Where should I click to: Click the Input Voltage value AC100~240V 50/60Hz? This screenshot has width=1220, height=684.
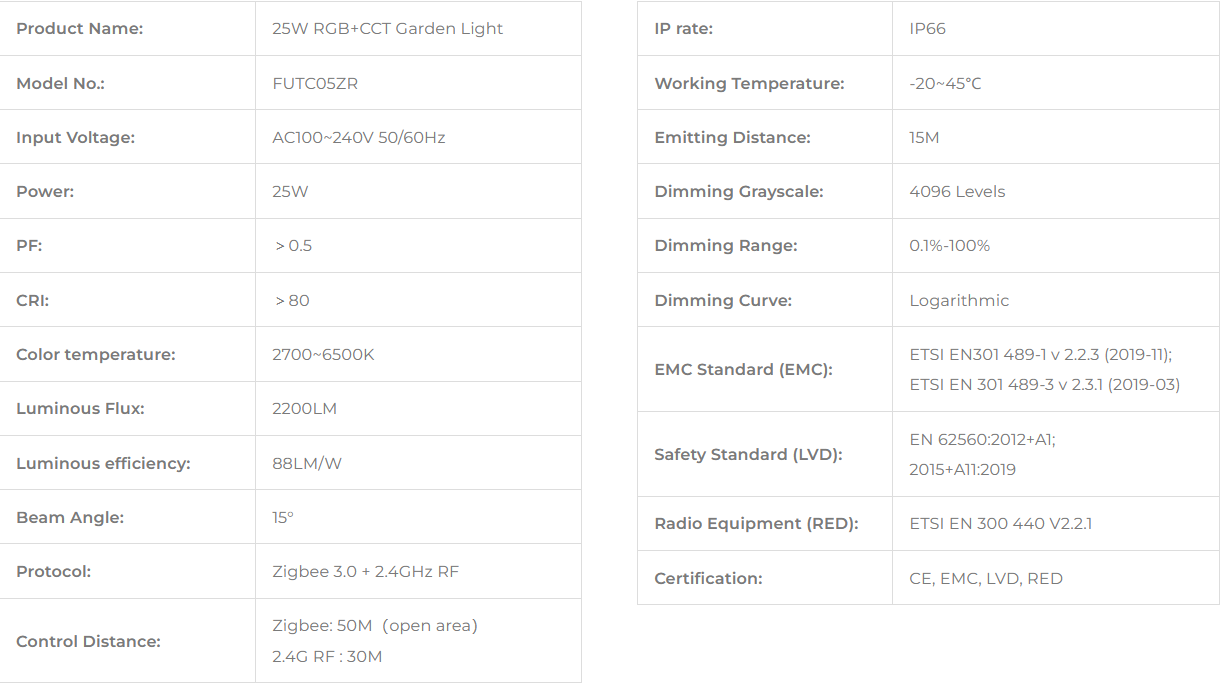[358, 137]
